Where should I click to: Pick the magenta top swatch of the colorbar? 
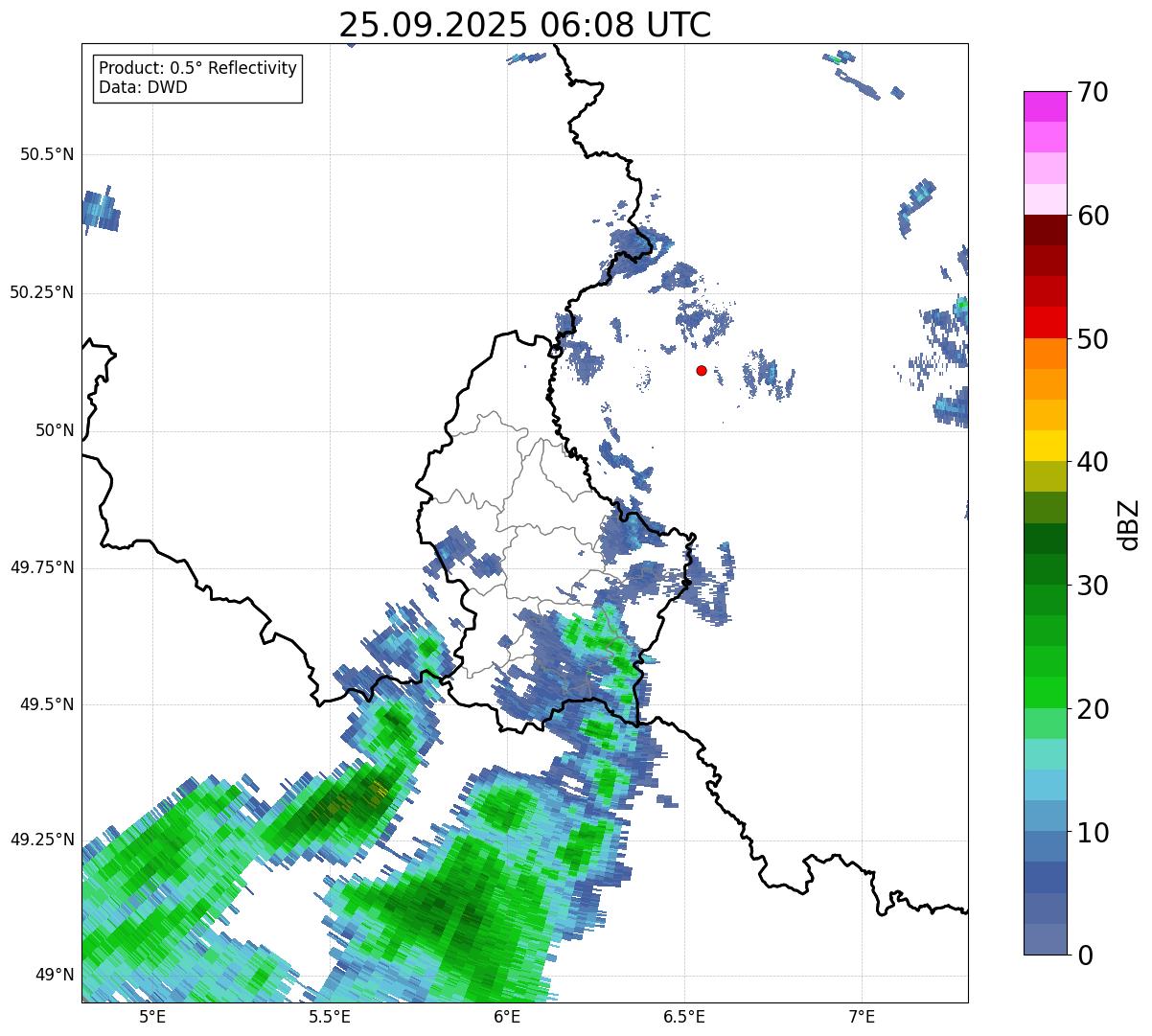coord(1045,106)
